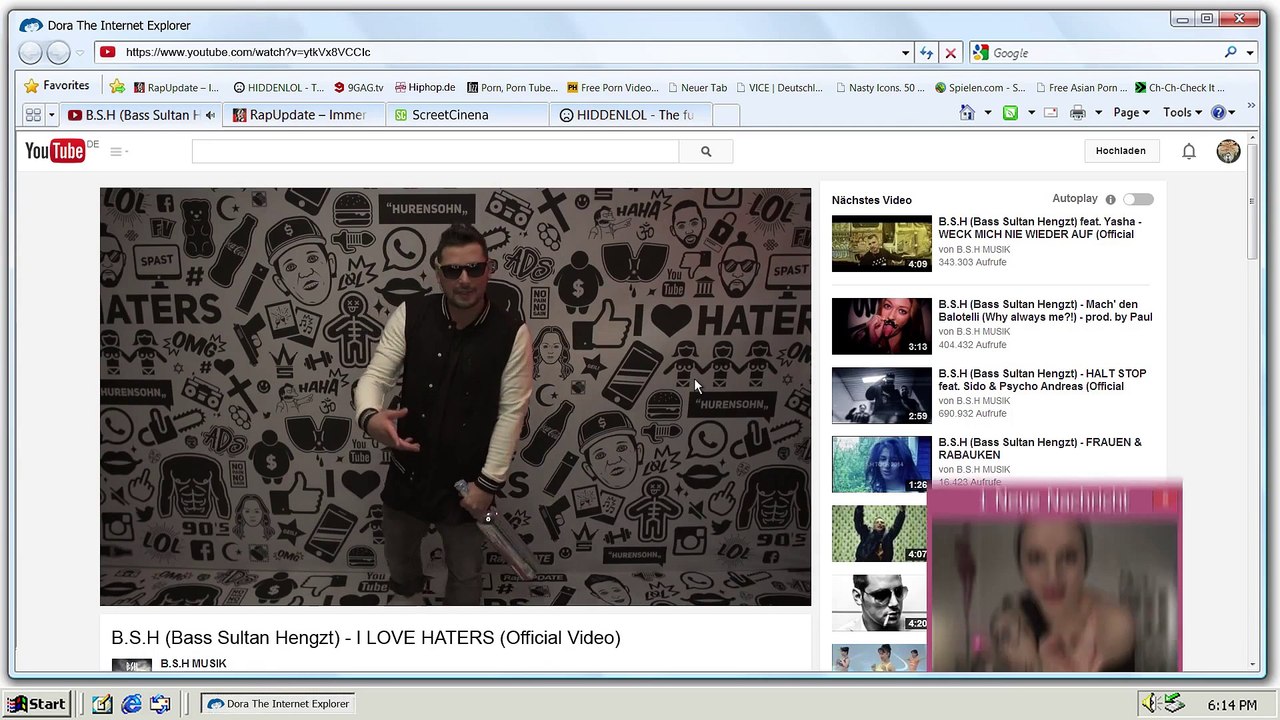
Task: Click the Read Mail envelope icon
Action: [x=1050, y=113]
